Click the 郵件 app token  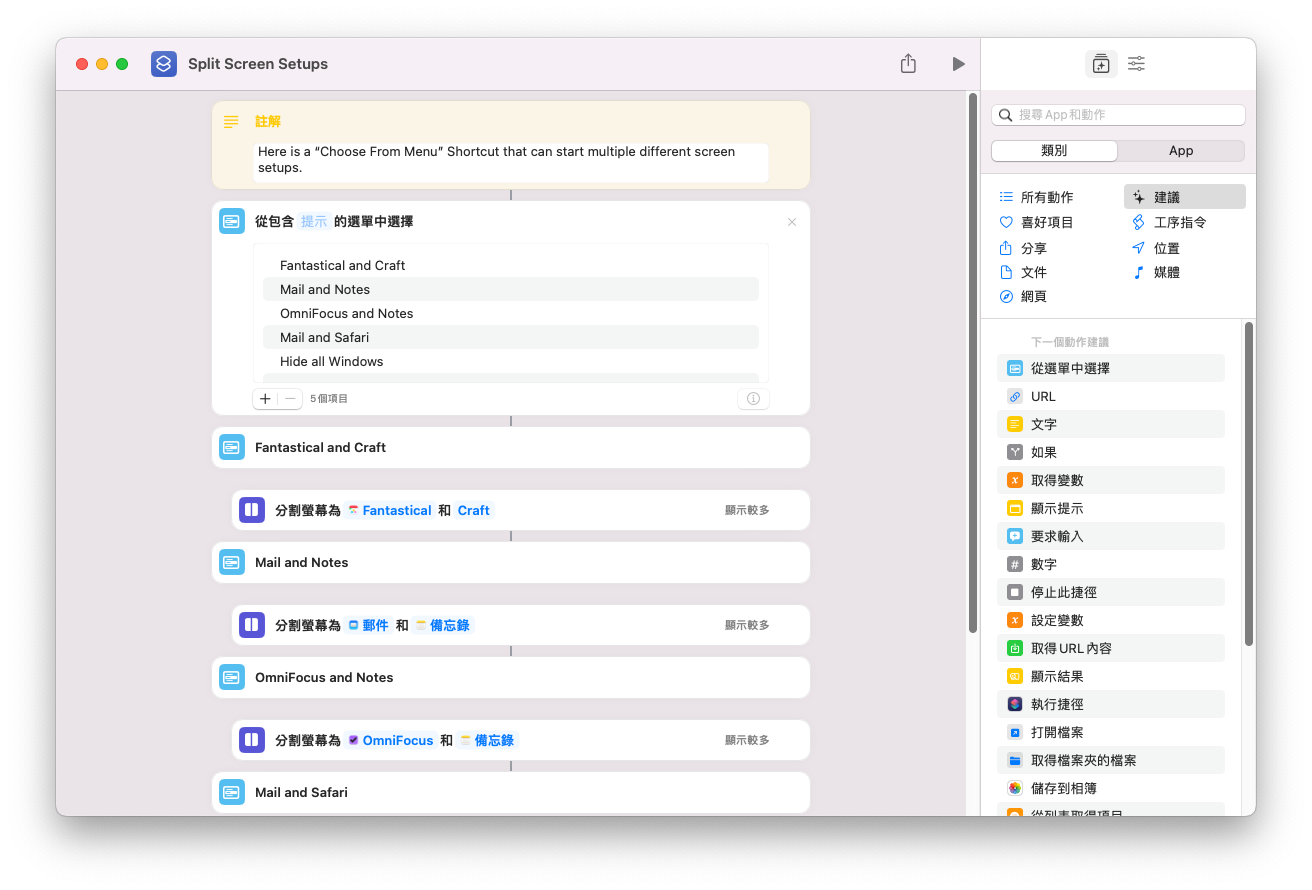368,625
